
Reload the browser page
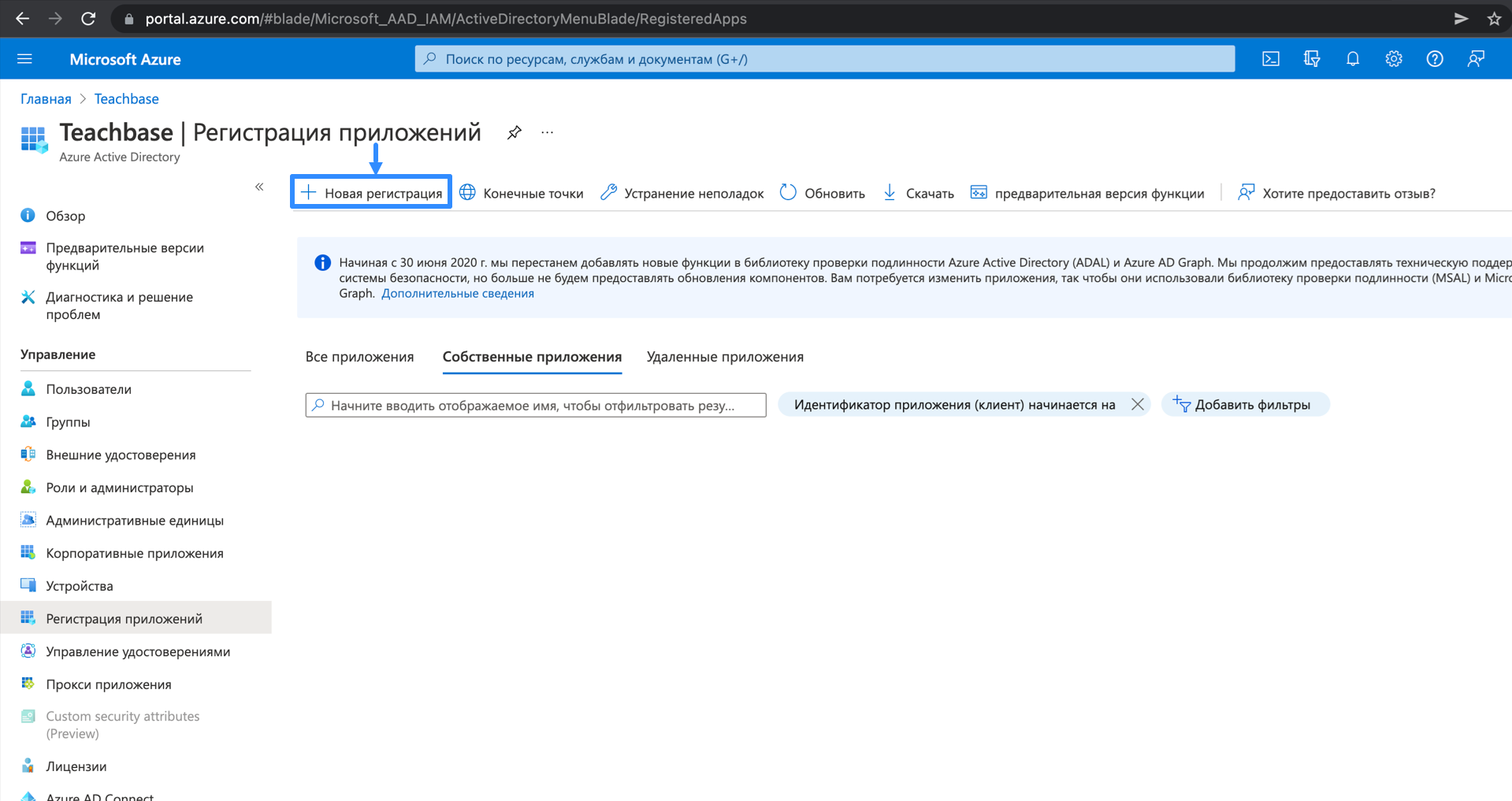(88, 19)
